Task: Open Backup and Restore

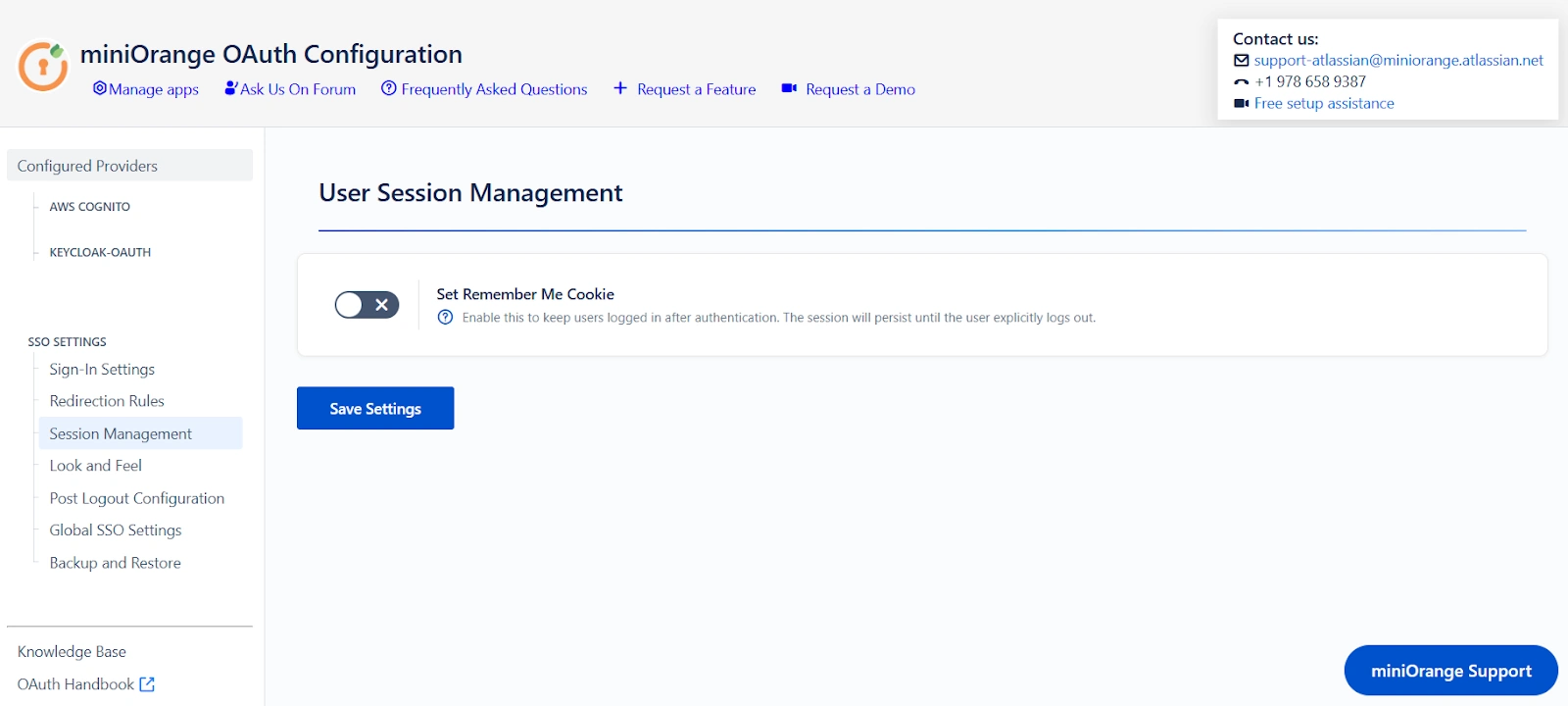Action: [x=116, y=563]
